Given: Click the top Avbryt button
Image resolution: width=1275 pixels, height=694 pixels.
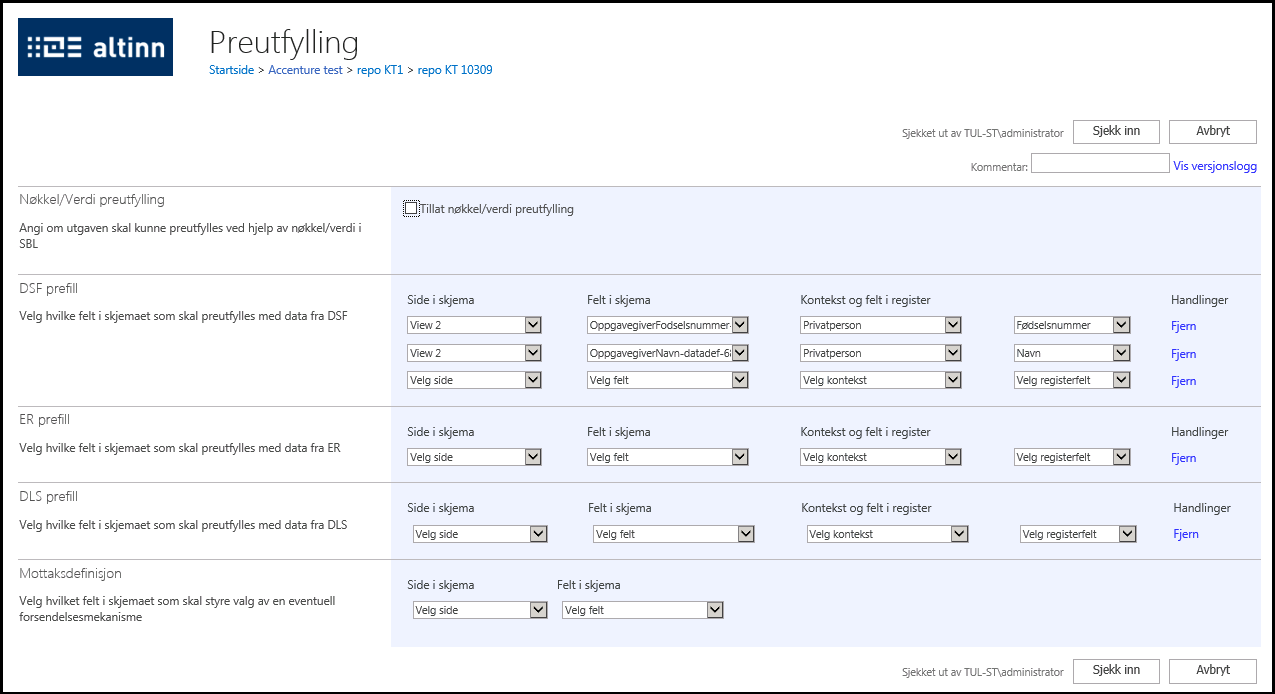Looking at the screenshot, I should point(1212,131).
